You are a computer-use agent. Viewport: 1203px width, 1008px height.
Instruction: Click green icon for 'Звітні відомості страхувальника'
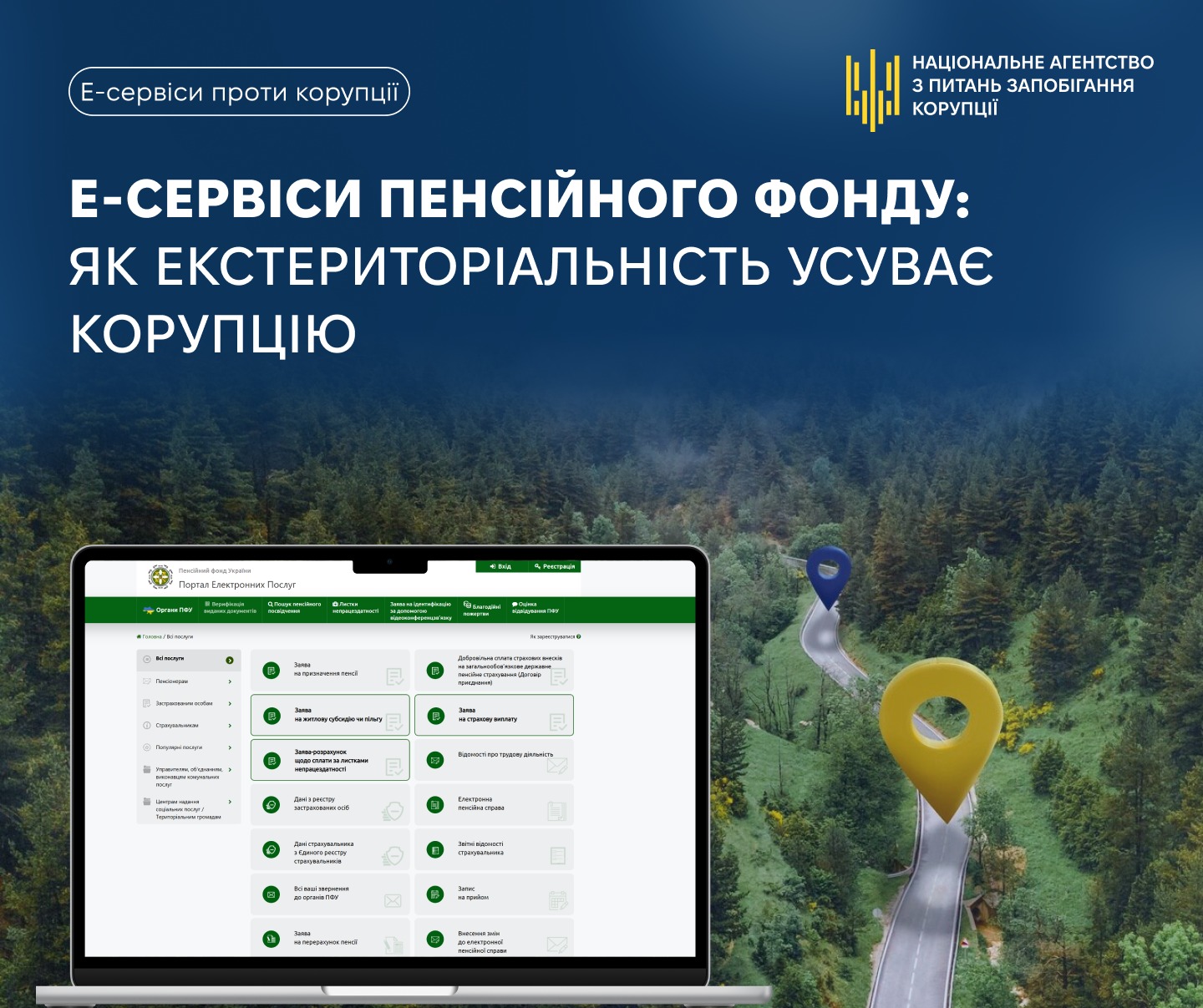pos(435,849)
